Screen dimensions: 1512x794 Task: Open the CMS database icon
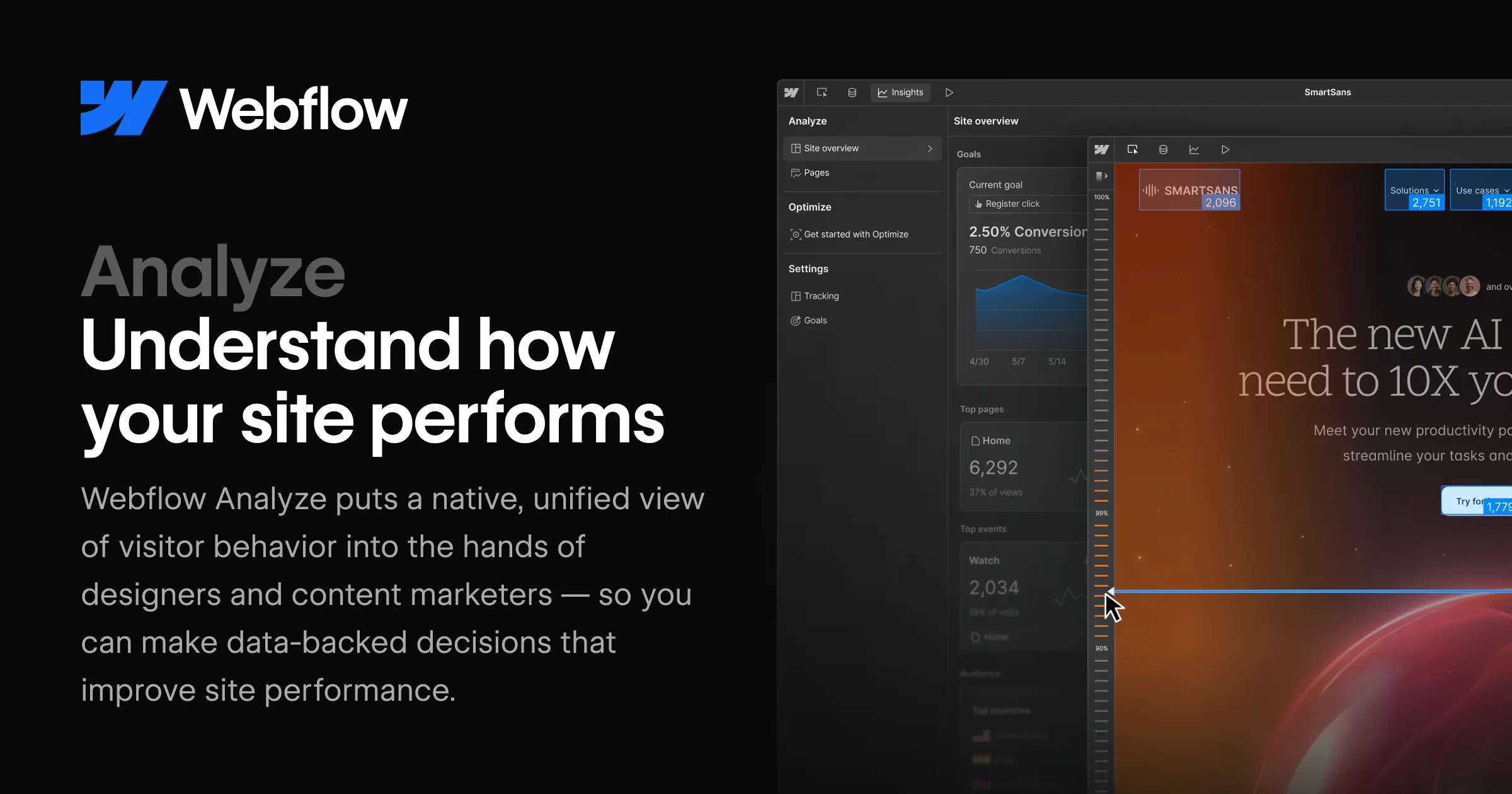point(852,92)
